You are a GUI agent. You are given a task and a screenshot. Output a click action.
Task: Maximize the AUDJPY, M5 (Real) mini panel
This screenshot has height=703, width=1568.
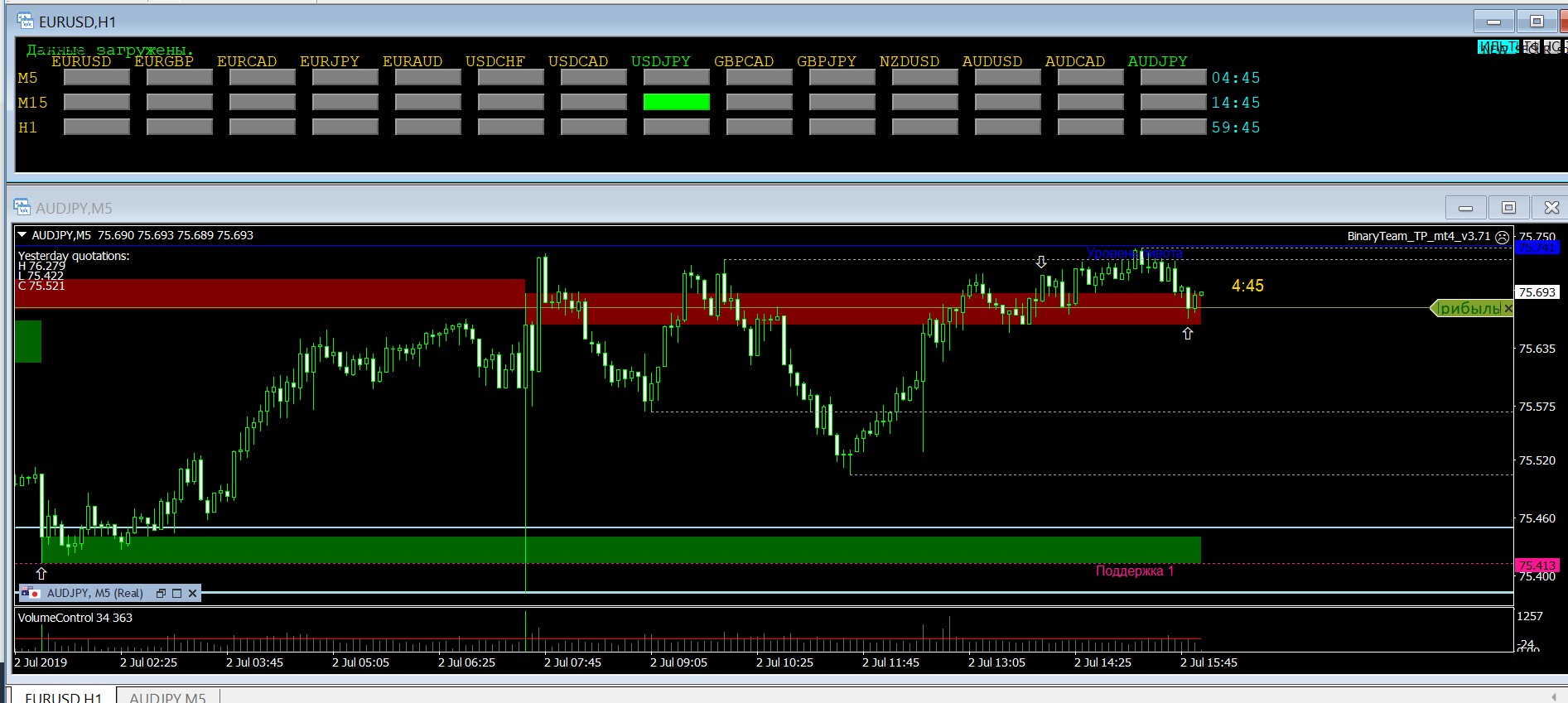pyautogui.click(x=176, y=593)
